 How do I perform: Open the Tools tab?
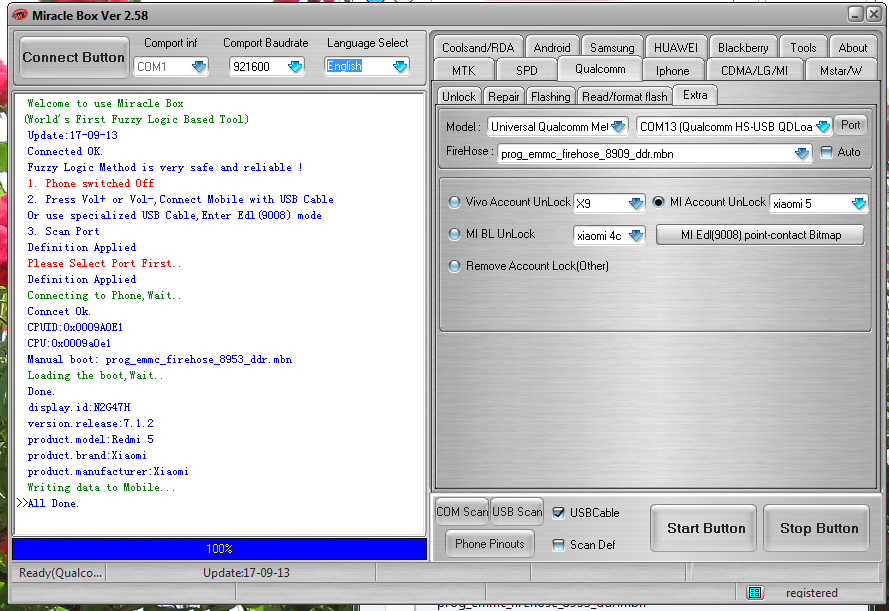coord(803,48)
